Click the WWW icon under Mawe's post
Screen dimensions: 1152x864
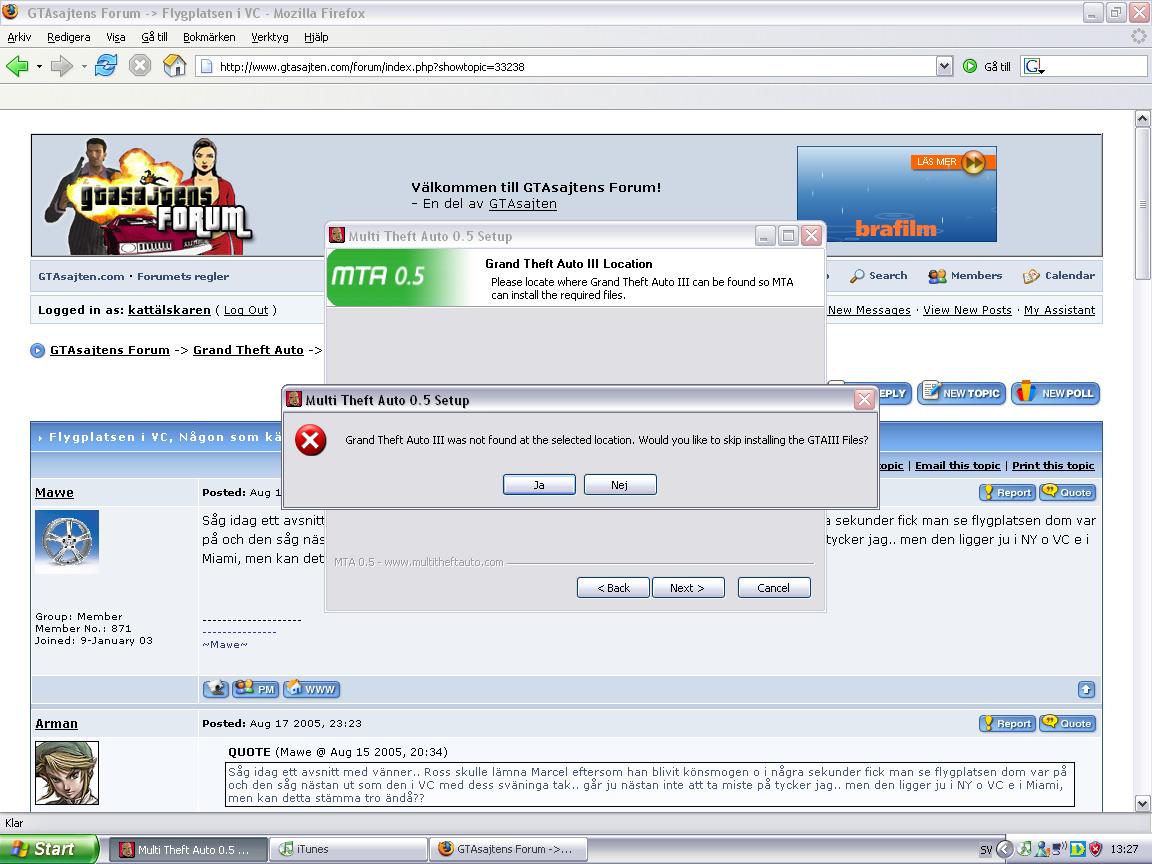(x=312, y=688)
